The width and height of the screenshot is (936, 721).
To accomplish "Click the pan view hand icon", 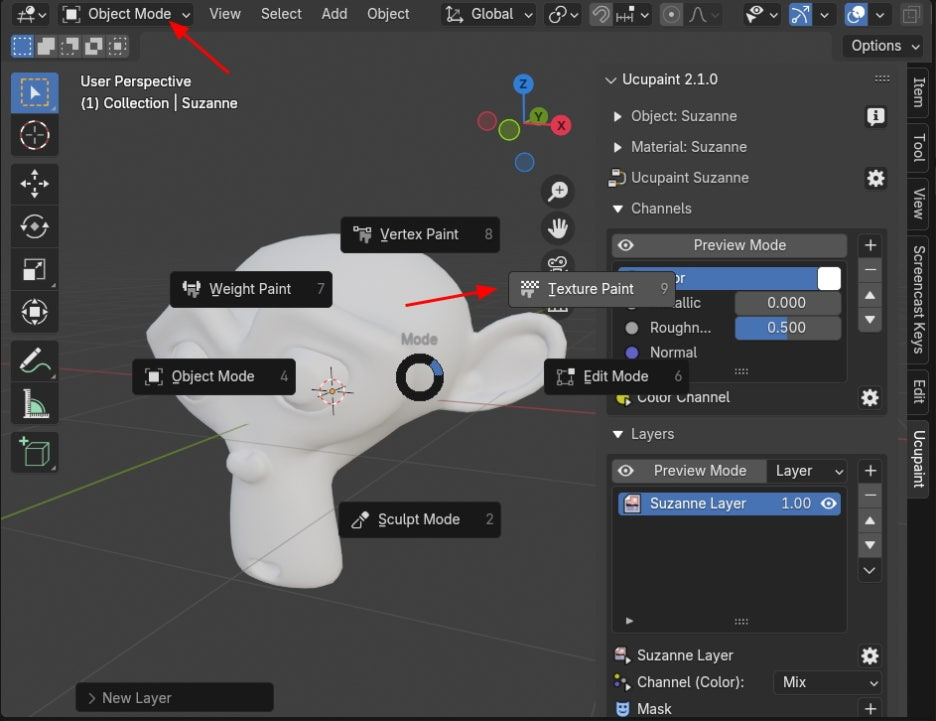I will tap(558, 228).
